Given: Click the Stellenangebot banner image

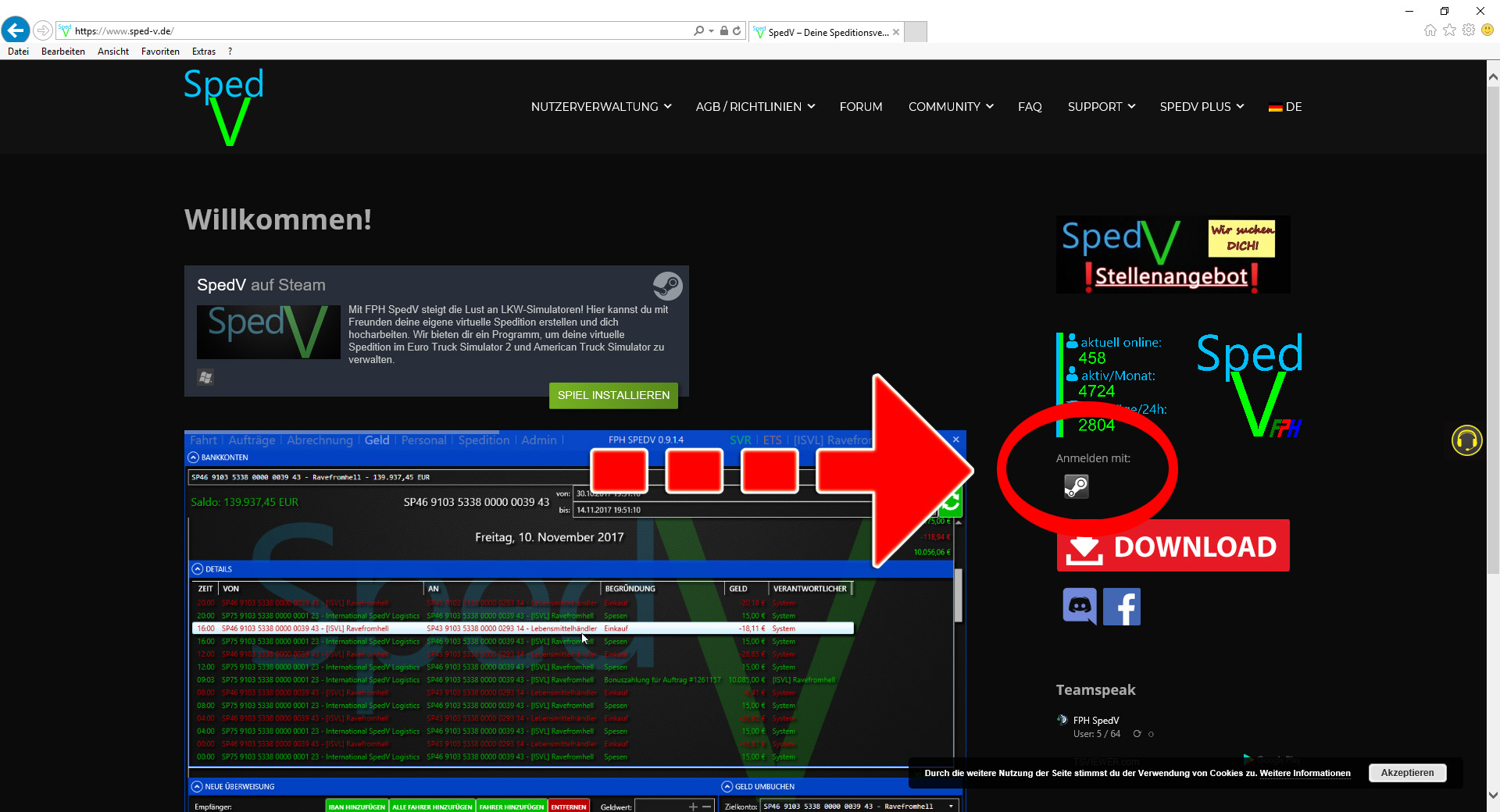Looking at the screenshot, I should click(1173, 255).
